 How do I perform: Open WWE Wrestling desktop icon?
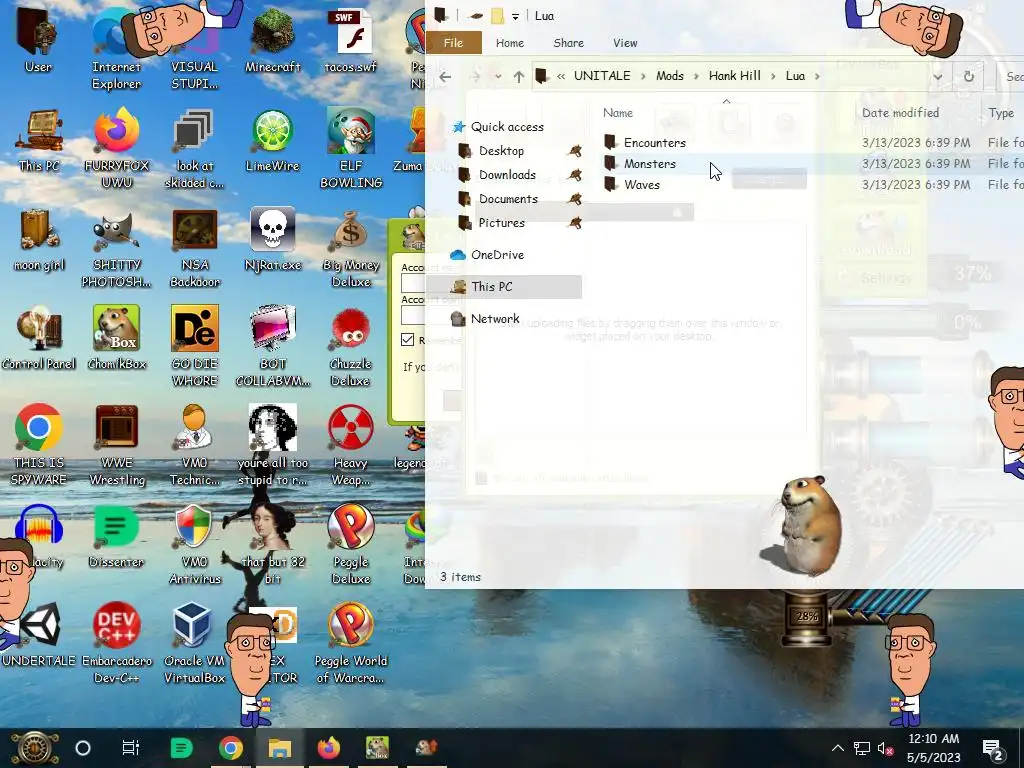(x=117, y=445)
